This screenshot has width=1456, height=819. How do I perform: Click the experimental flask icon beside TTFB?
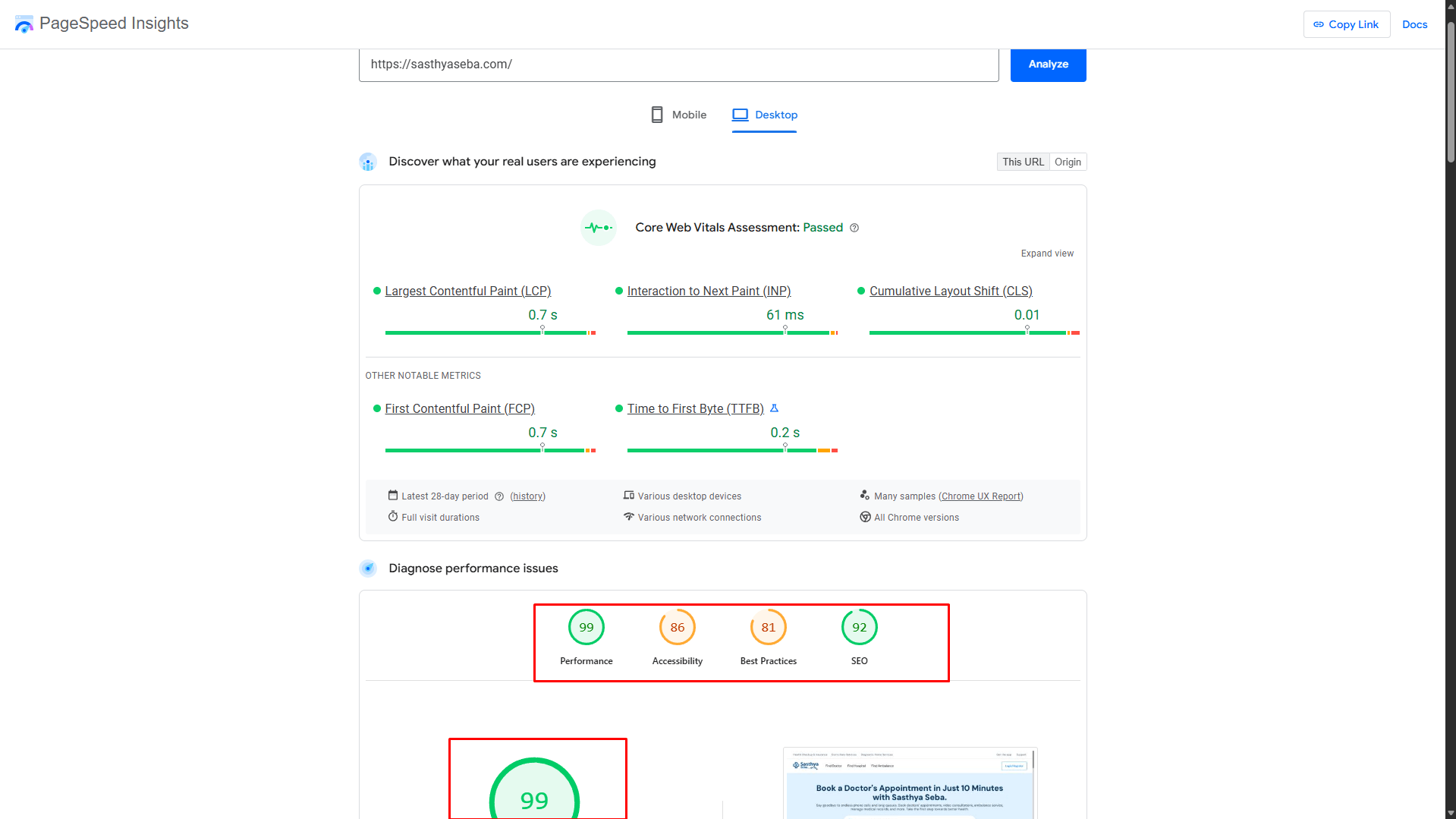774,408
